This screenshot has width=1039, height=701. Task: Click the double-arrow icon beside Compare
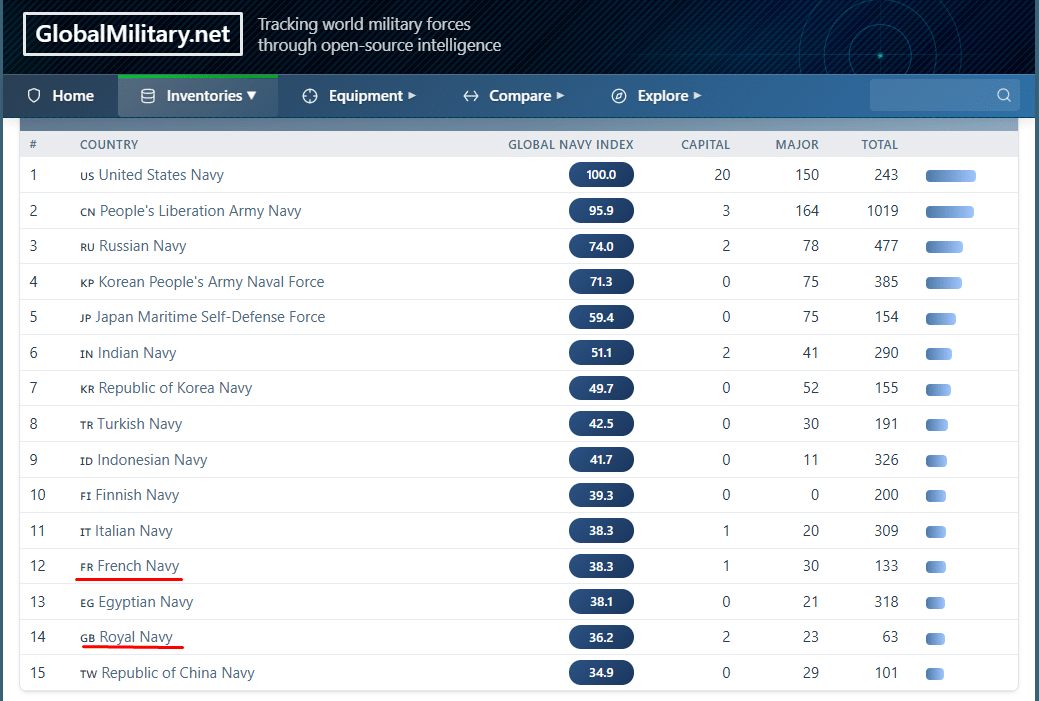[x=471, y=96]
